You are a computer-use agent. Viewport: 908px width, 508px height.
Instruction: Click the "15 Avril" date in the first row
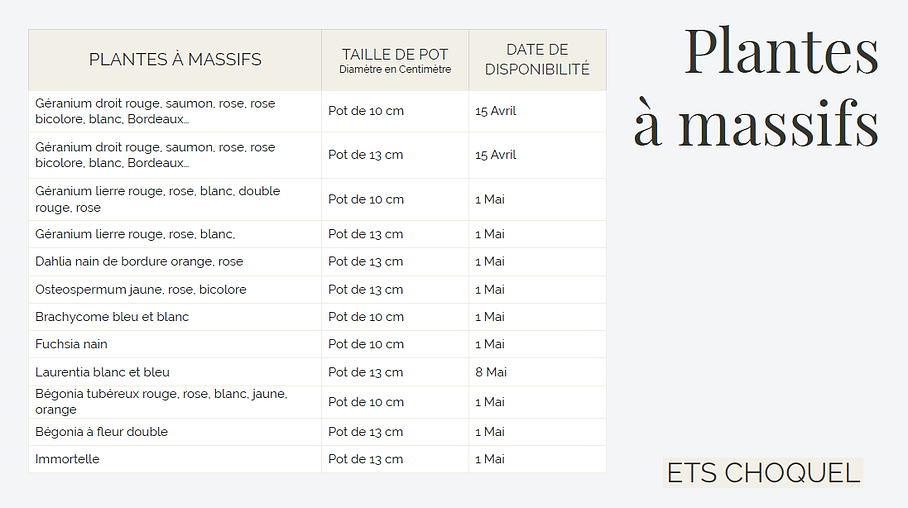pyautogui.click(x=496, y=111)
